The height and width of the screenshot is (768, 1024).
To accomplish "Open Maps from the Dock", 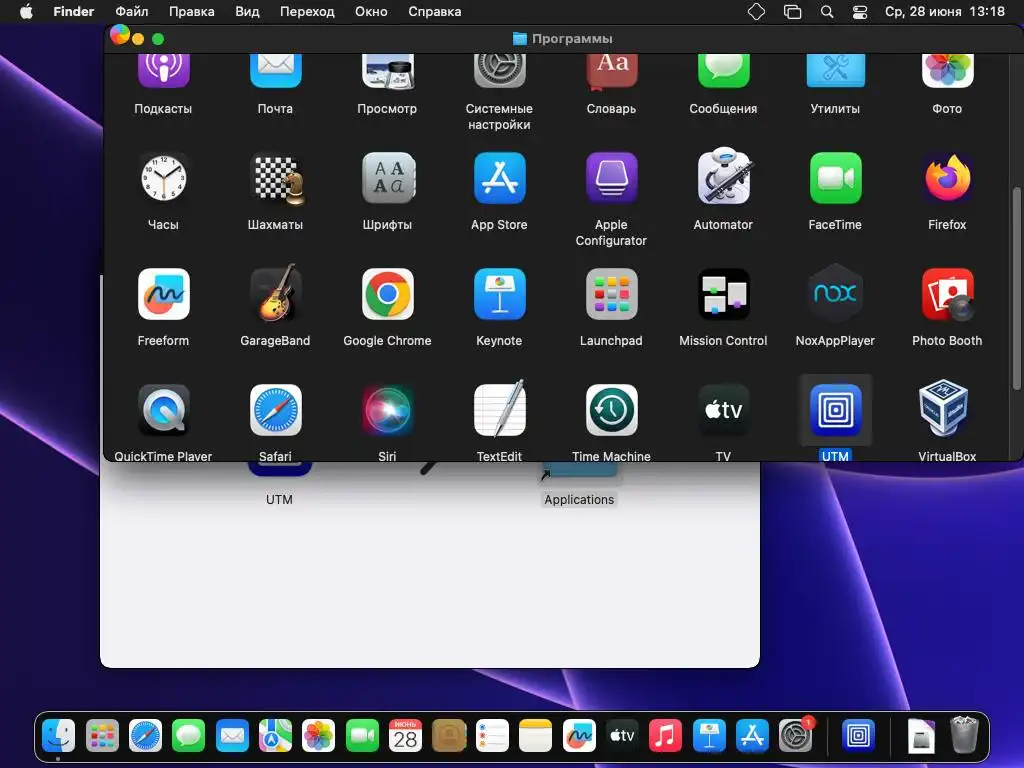I will 276,736.
